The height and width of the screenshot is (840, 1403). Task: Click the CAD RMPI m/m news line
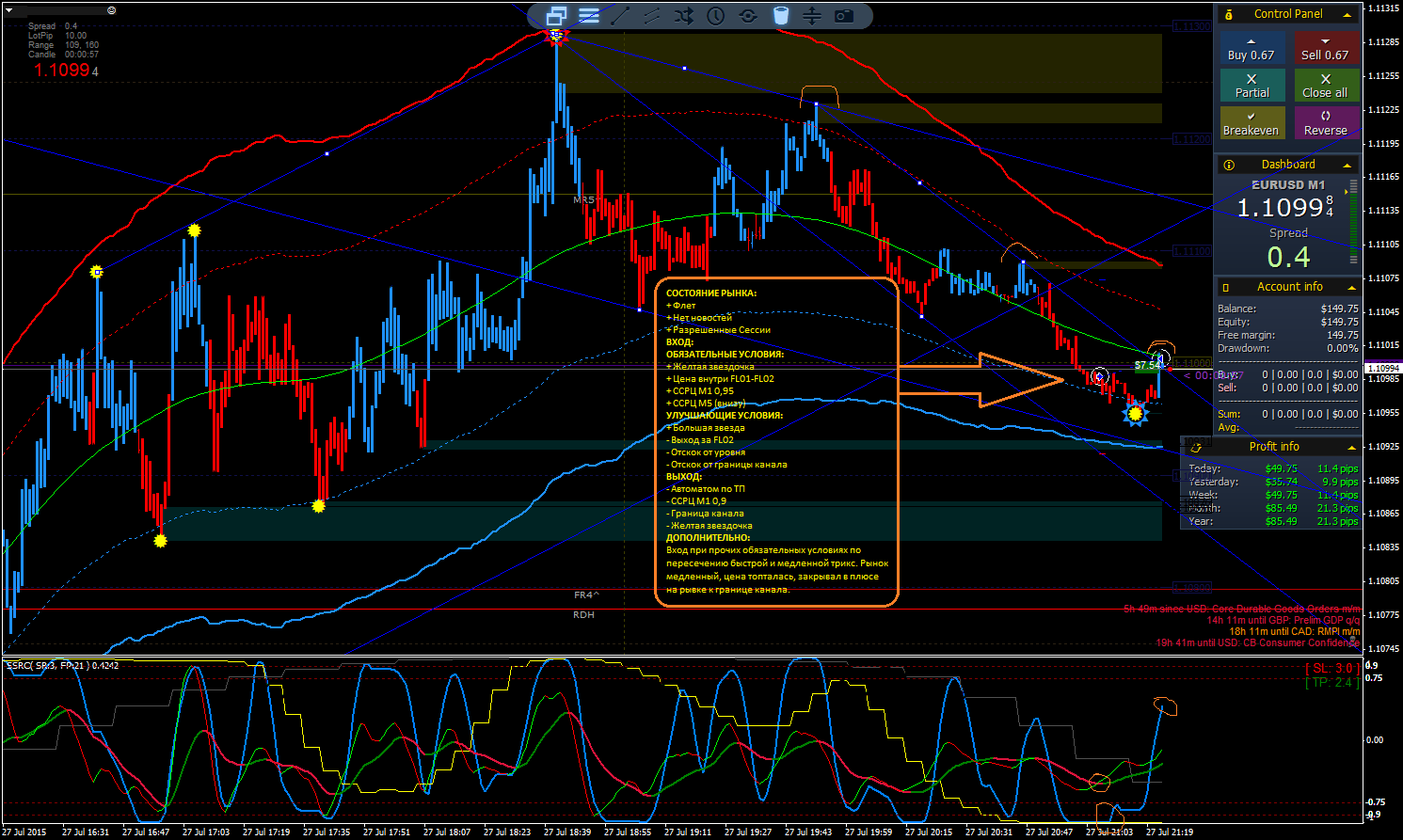[x=1294, y=632]
